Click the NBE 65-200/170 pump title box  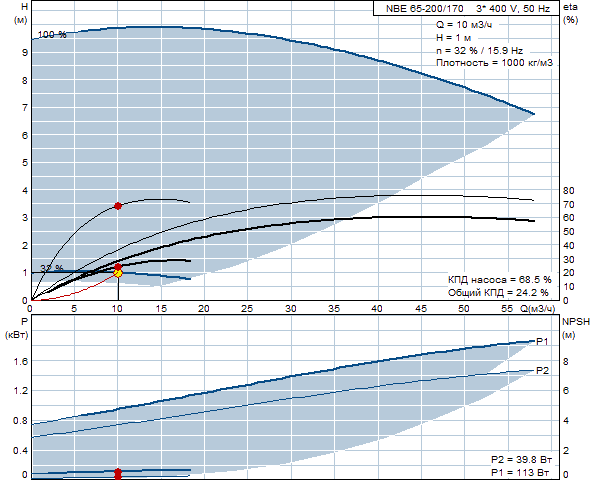(x=467, y=8)
